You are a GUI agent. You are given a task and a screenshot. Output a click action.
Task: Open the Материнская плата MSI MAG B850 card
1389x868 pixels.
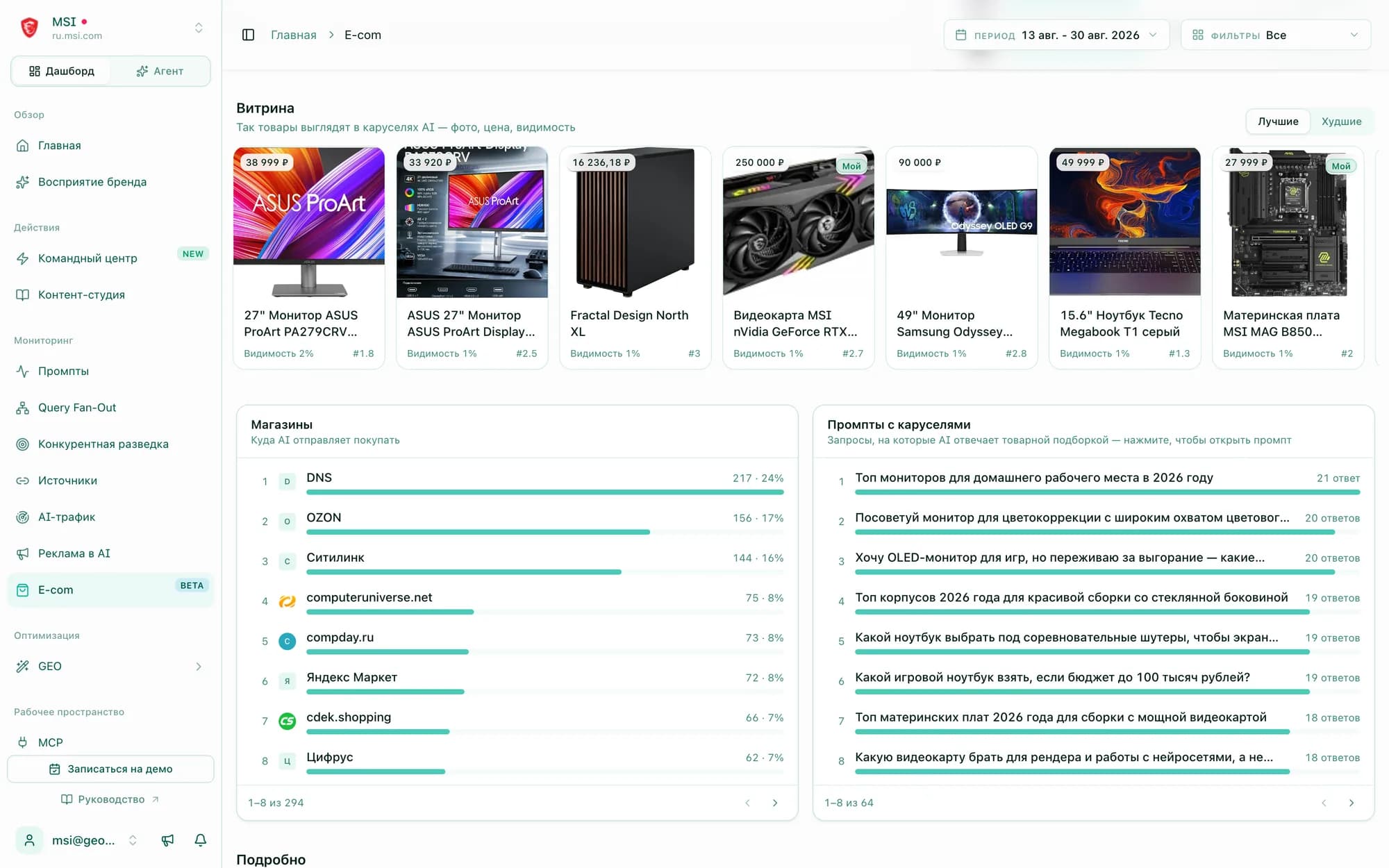(x=1288, y=258)
